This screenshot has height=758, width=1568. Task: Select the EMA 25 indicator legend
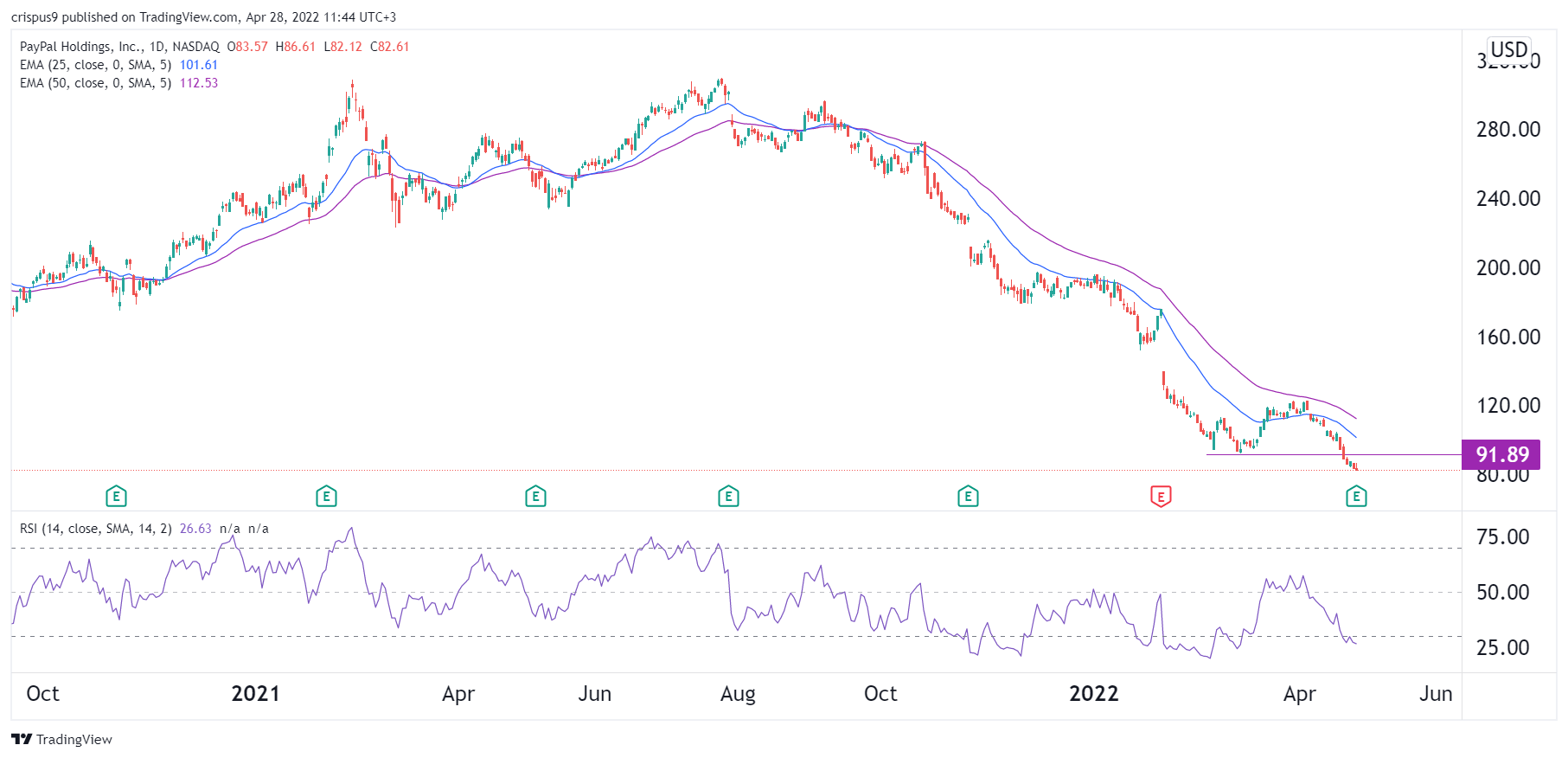[x=95, y=65]
